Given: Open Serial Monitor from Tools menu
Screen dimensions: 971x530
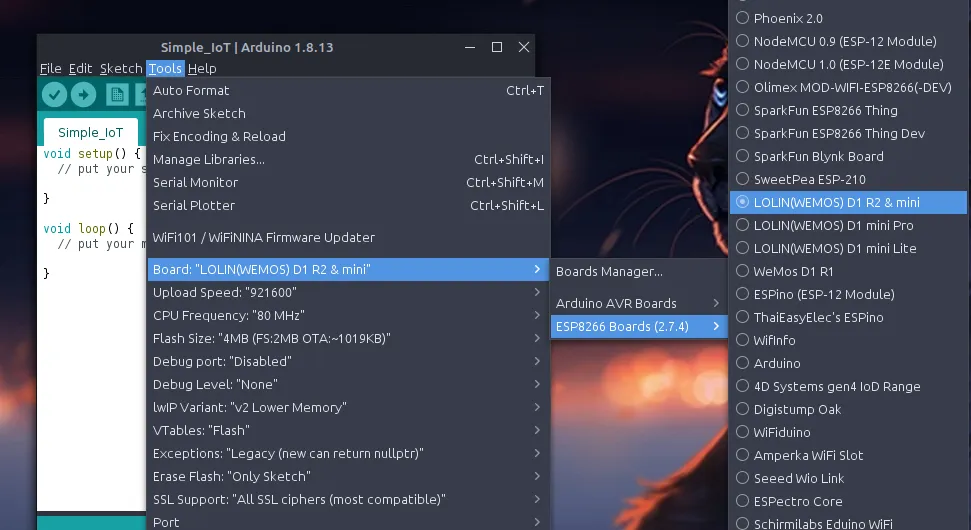Looking at the screenshot, I should (x=196, y=183).
